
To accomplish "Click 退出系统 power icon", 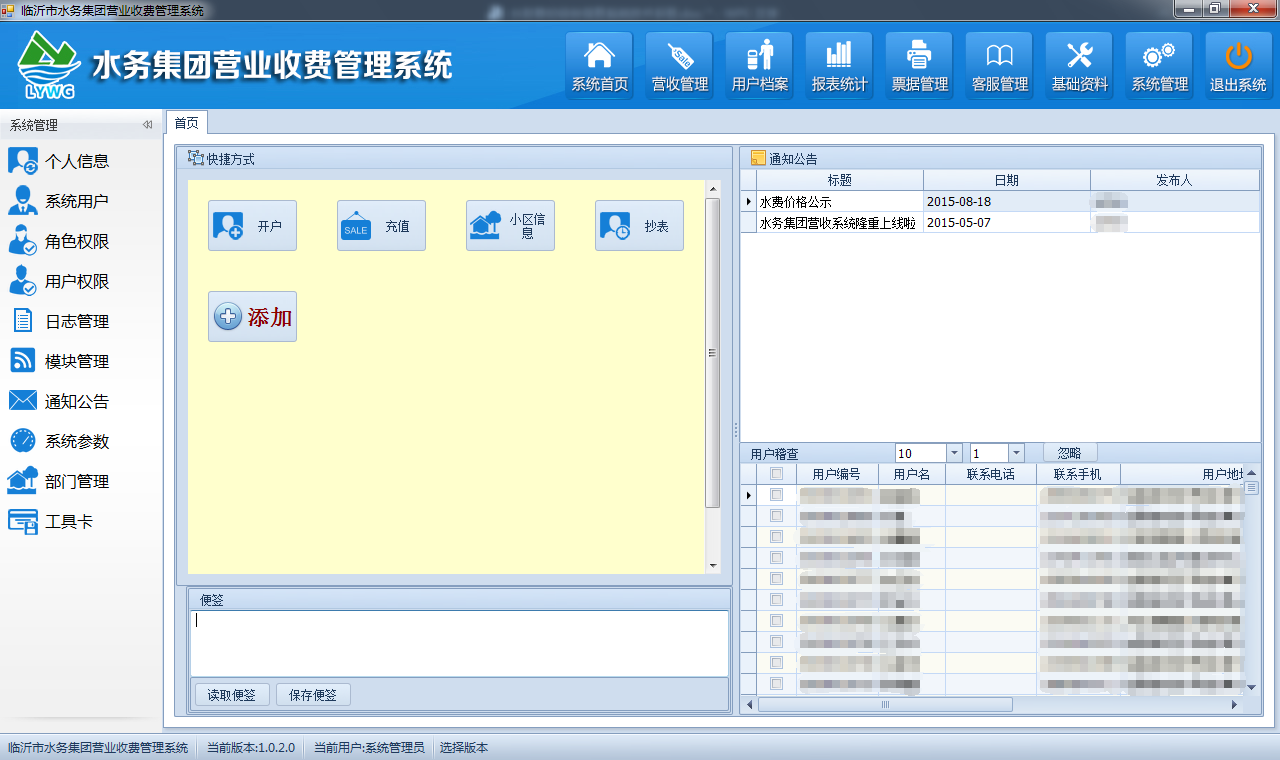I will click(1239, 66).
